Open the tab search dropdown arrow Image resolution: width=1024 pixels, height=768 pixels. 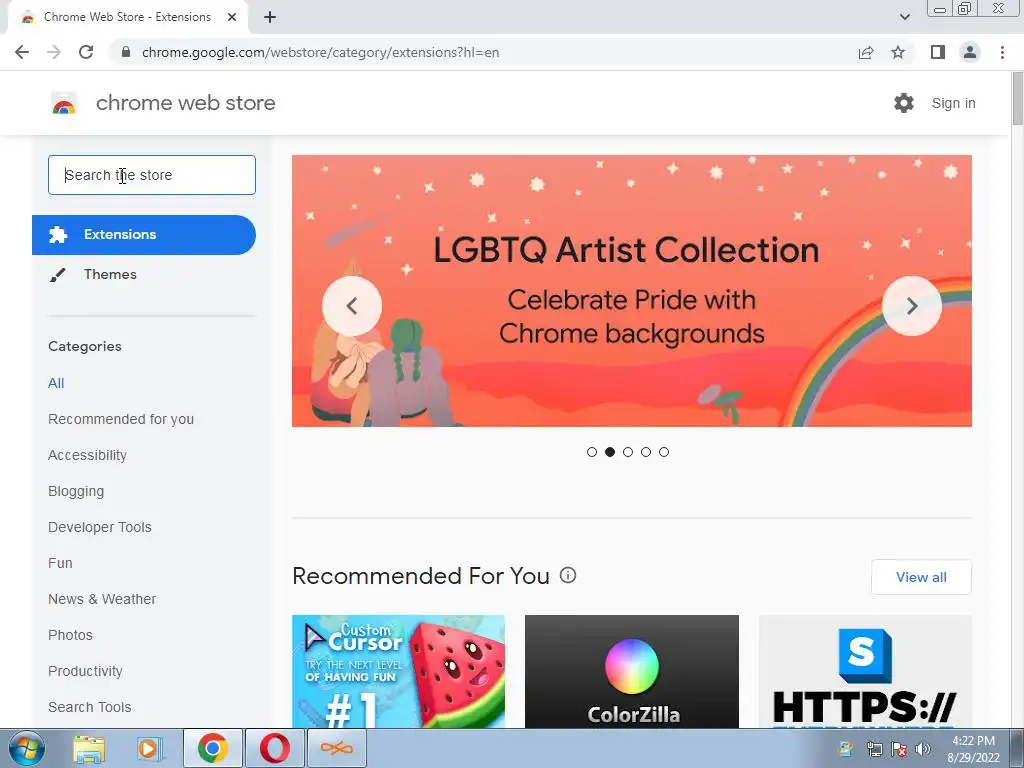(904, 17)
